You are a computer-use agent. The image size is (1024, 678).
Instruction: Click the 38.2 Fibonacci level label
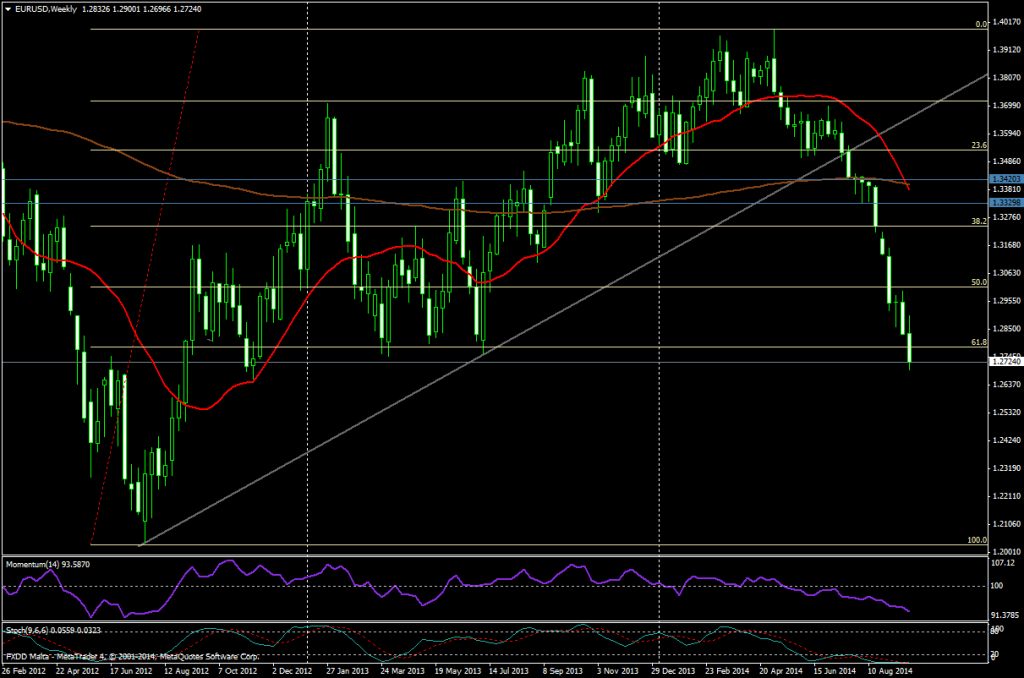point(980,221)
